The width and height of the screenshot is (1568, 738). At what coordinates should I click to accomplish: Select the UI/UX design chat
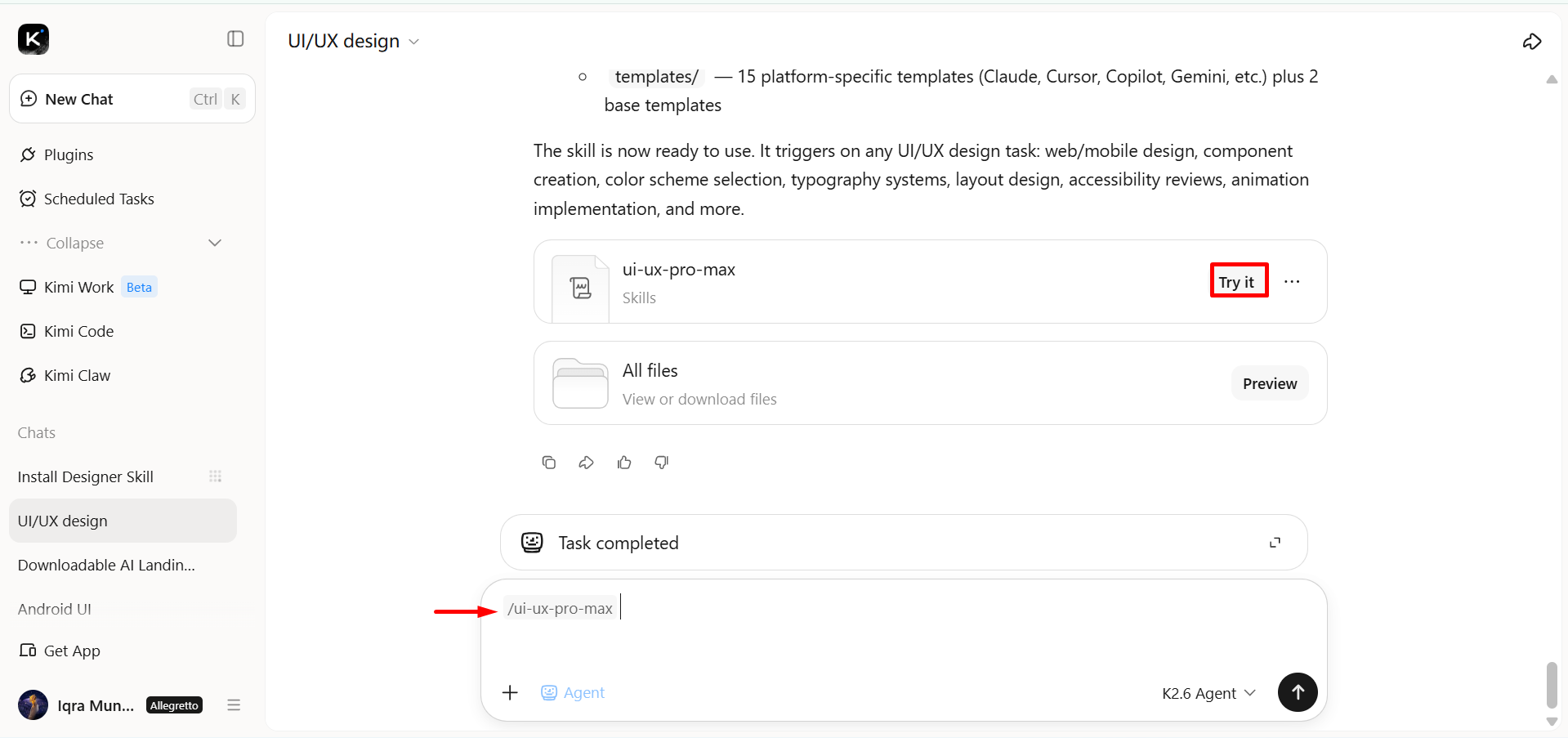click(123, 521)
